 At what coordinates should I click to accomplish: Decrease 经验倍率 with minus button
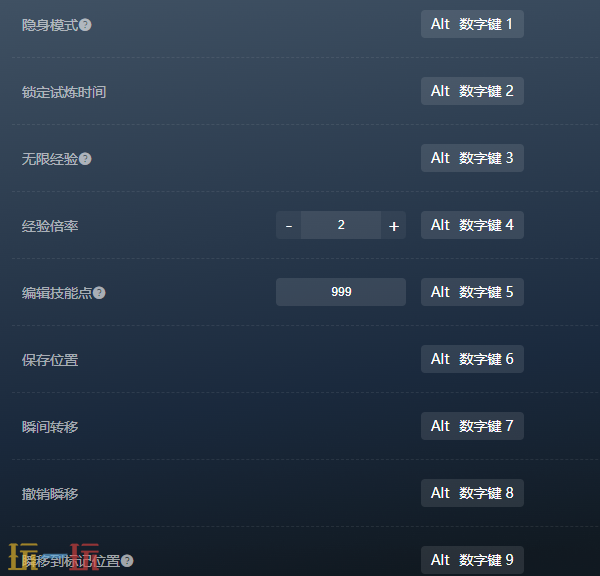coord(289,225)
